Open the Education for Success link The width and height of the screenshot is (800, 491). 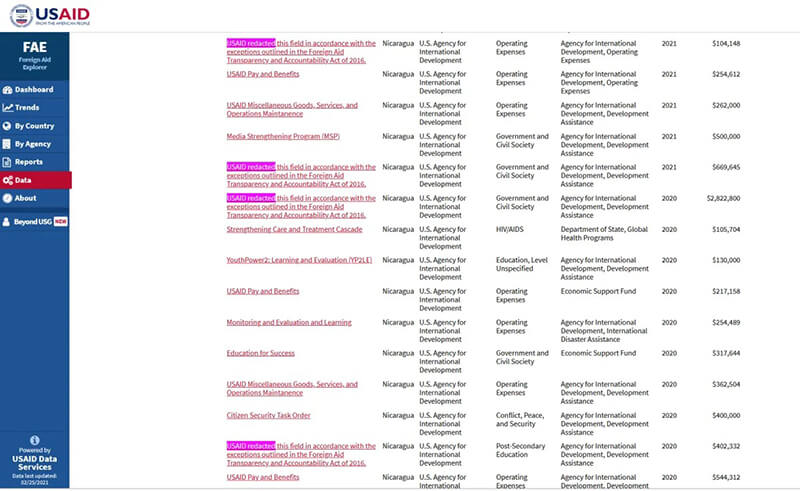click(x=260, y=353)
